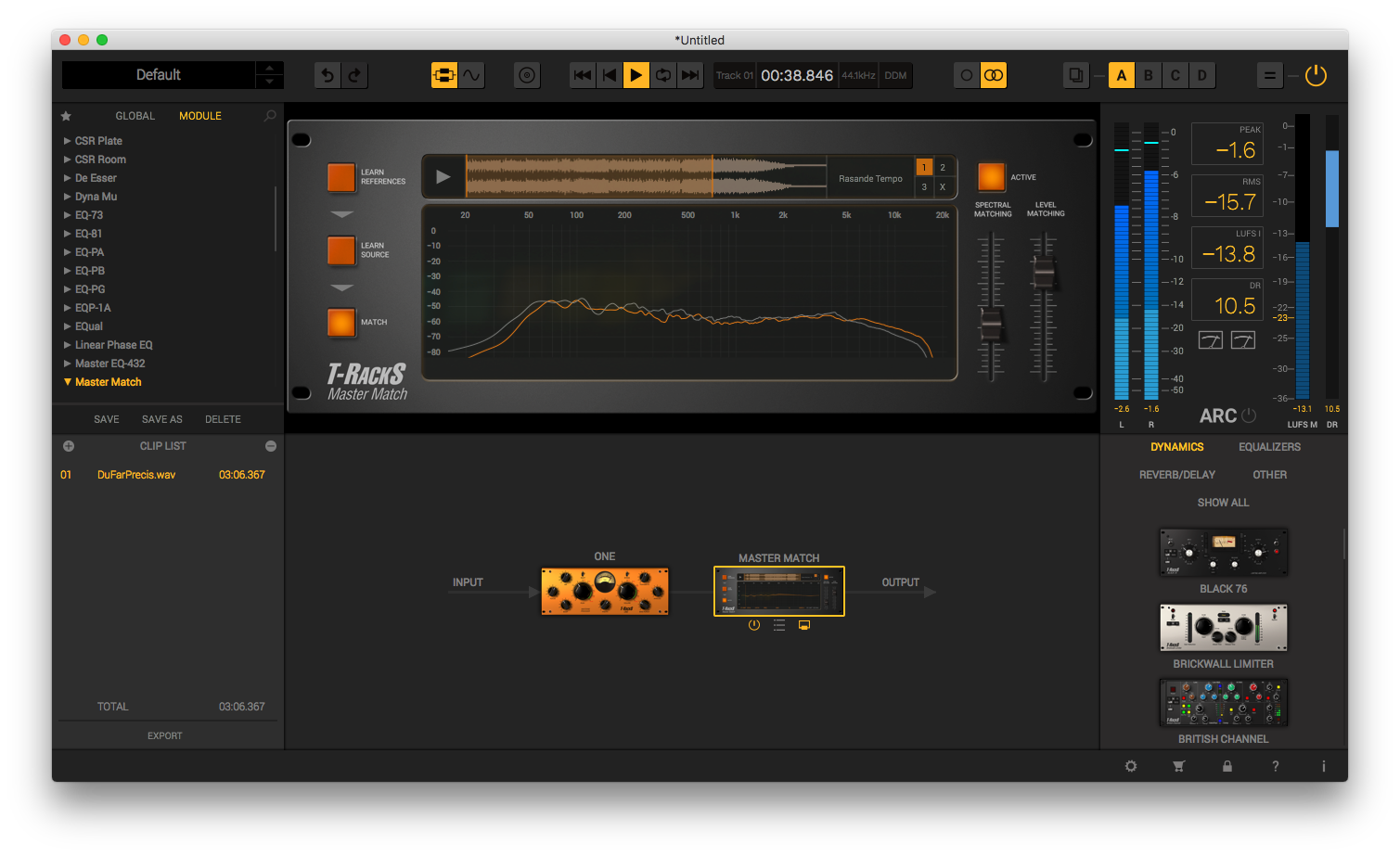This screenshot has height=856, width=1400.
Task: Select the stereo linked-circles mode
Action: pos(994,75)
